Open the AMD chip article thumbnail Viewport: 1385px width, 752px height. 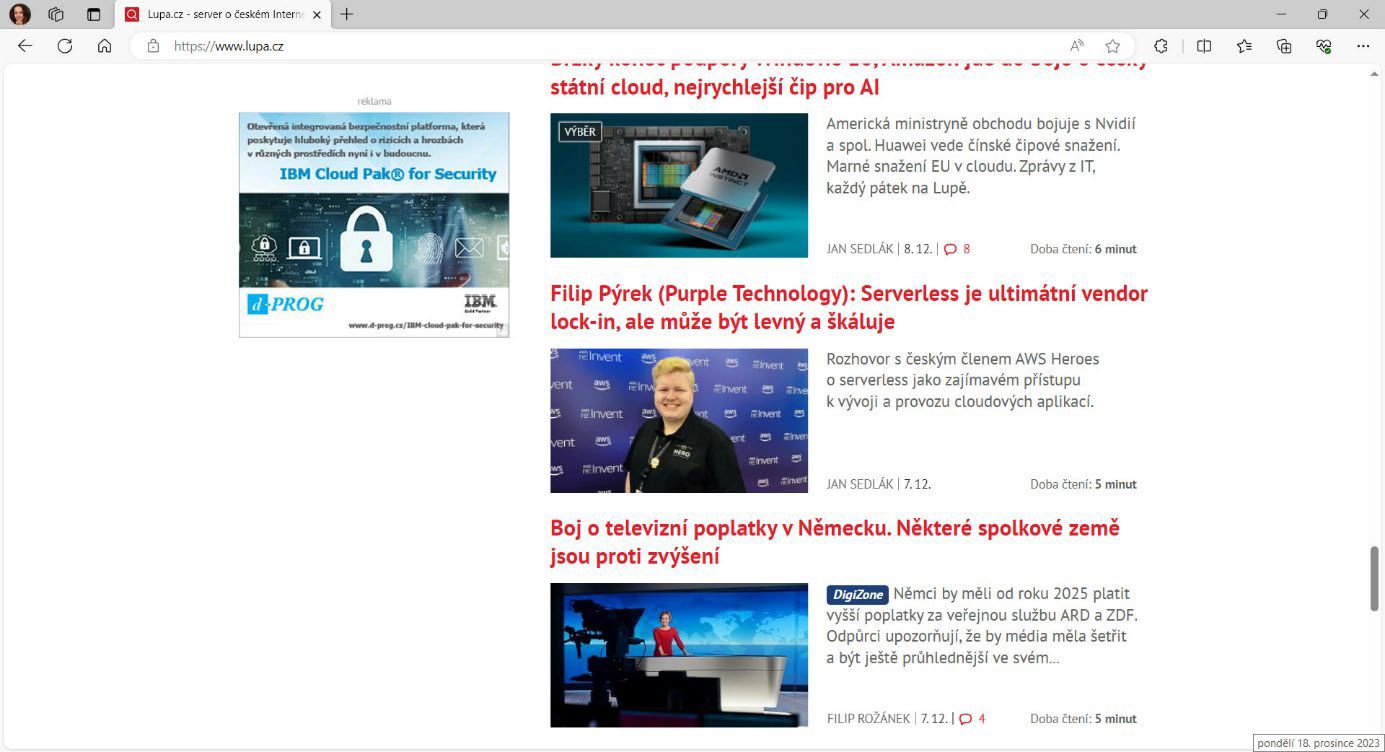click(x=679, y=185)
